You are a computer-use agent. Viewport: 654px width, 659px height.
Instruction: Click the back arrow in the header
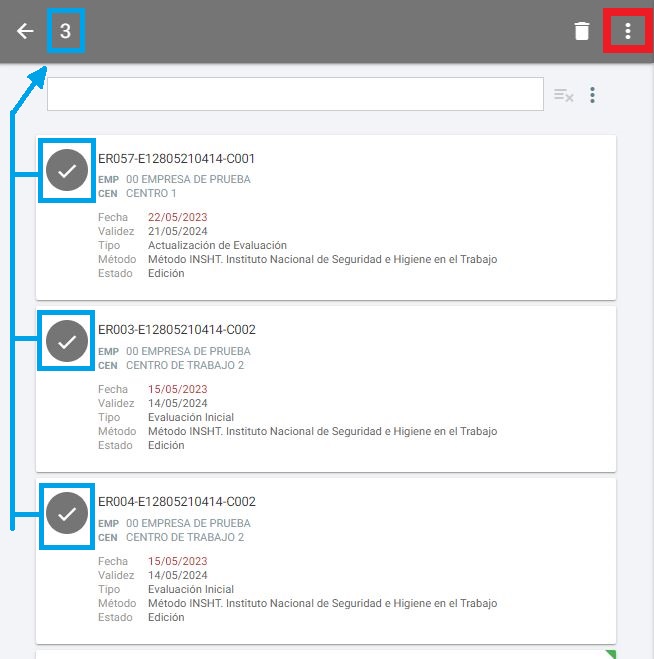pos(25,31)
